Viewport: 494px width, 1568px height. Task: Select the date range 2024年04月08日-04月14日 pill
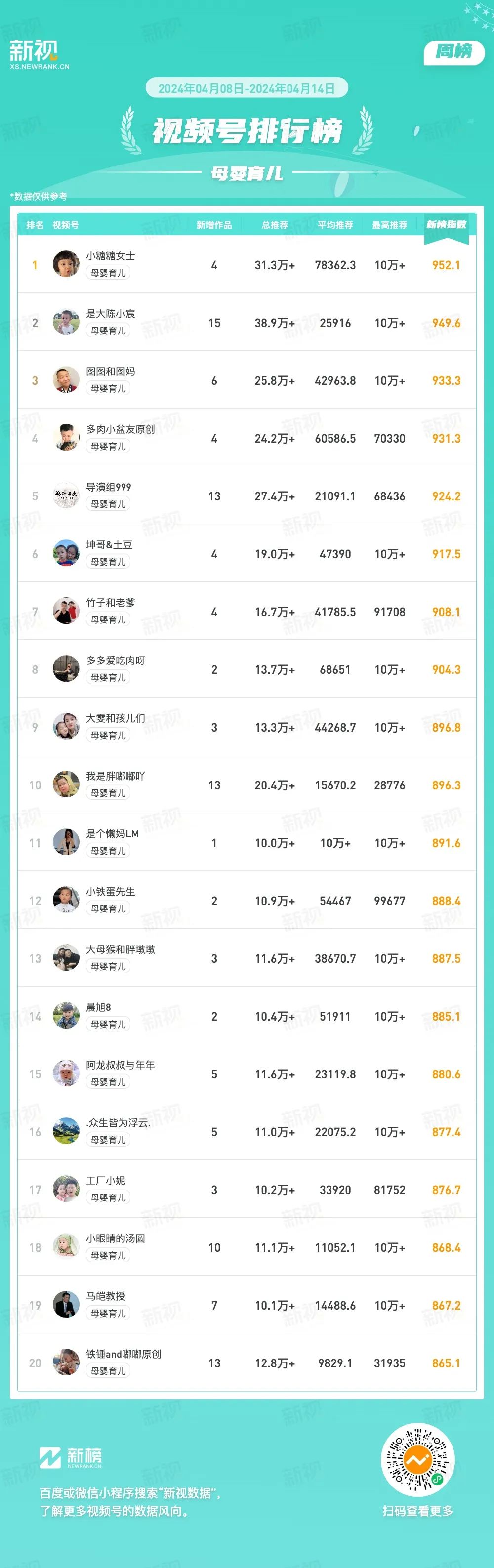coord(247,89)
